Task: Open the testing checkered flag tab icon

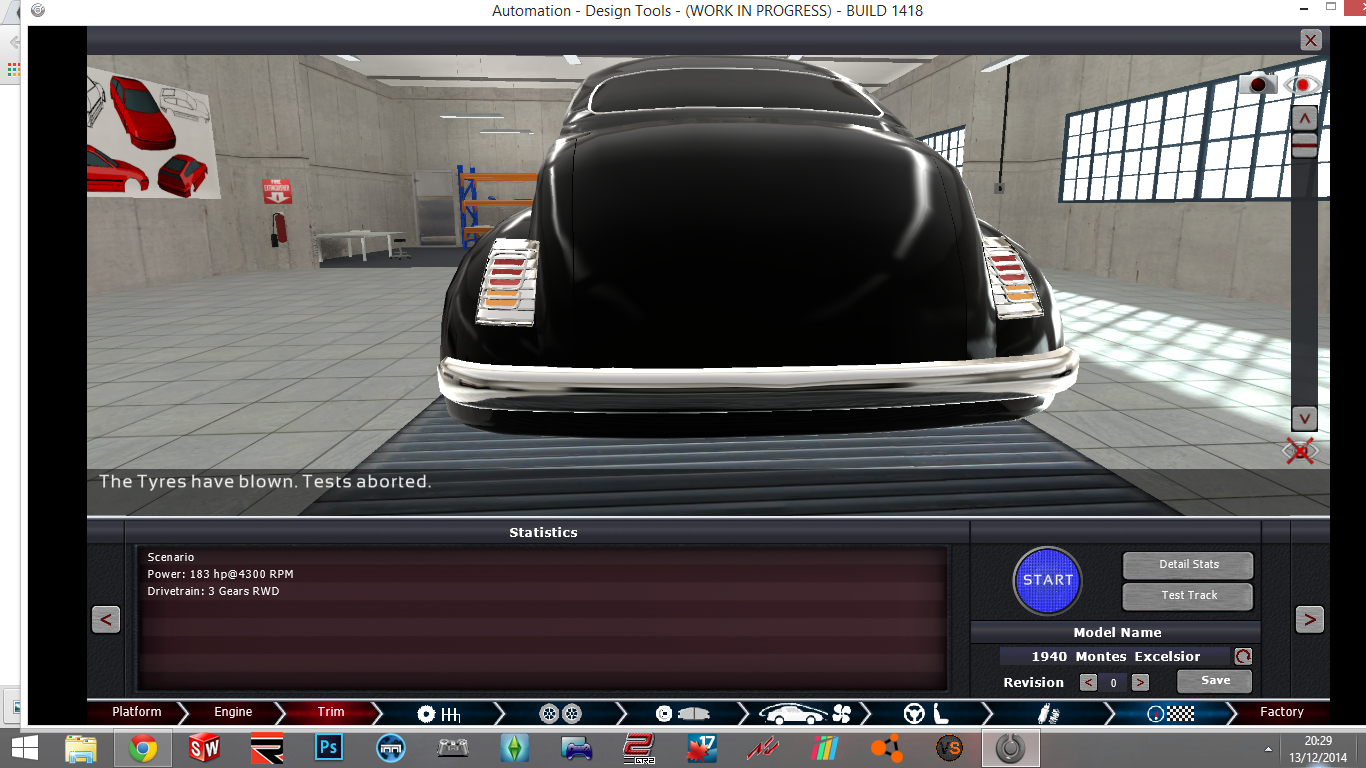Action: pyautogui.click(x=1170, y=713)
